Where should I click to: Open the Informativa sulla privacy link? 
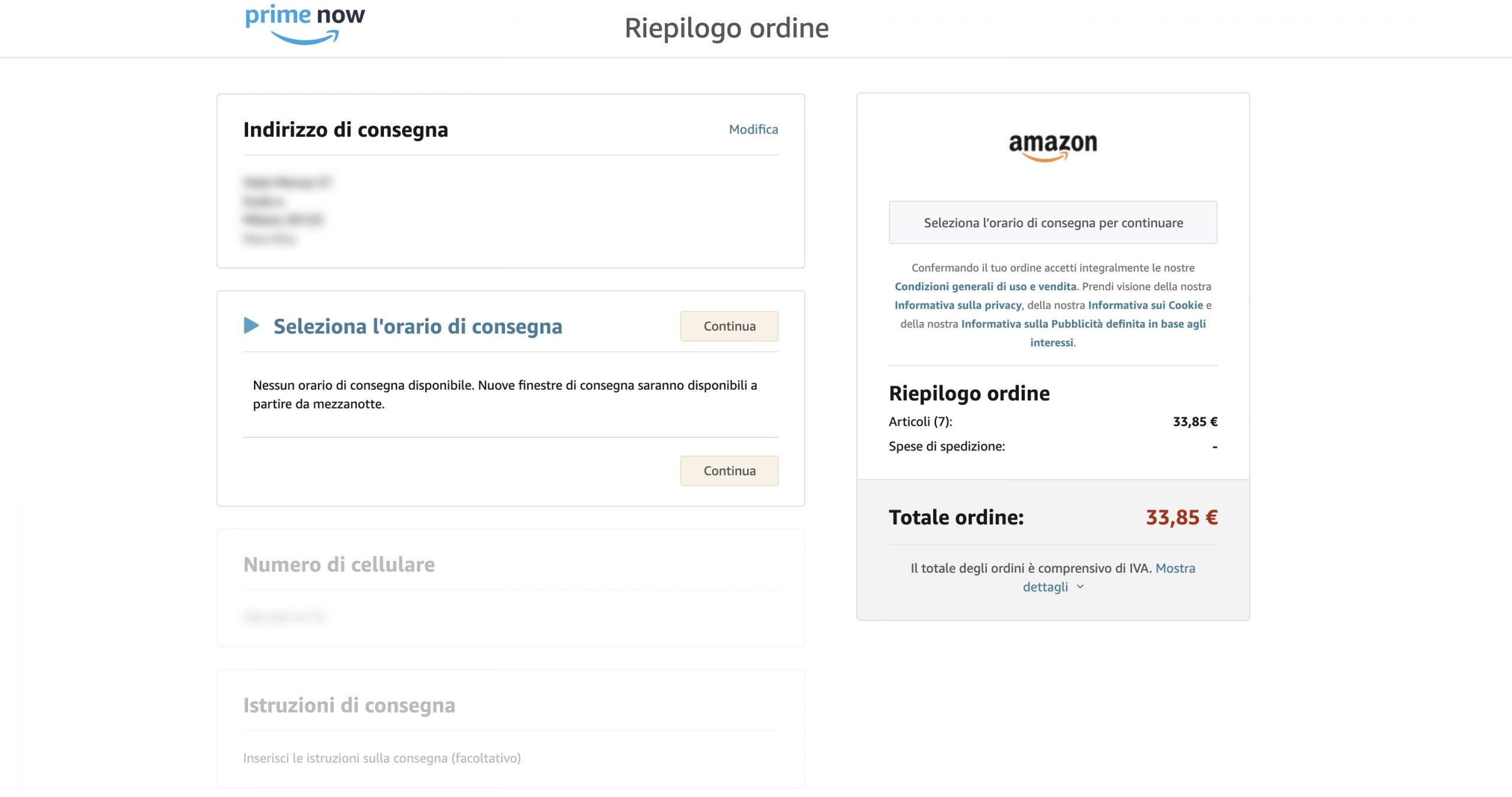(957, 305)
